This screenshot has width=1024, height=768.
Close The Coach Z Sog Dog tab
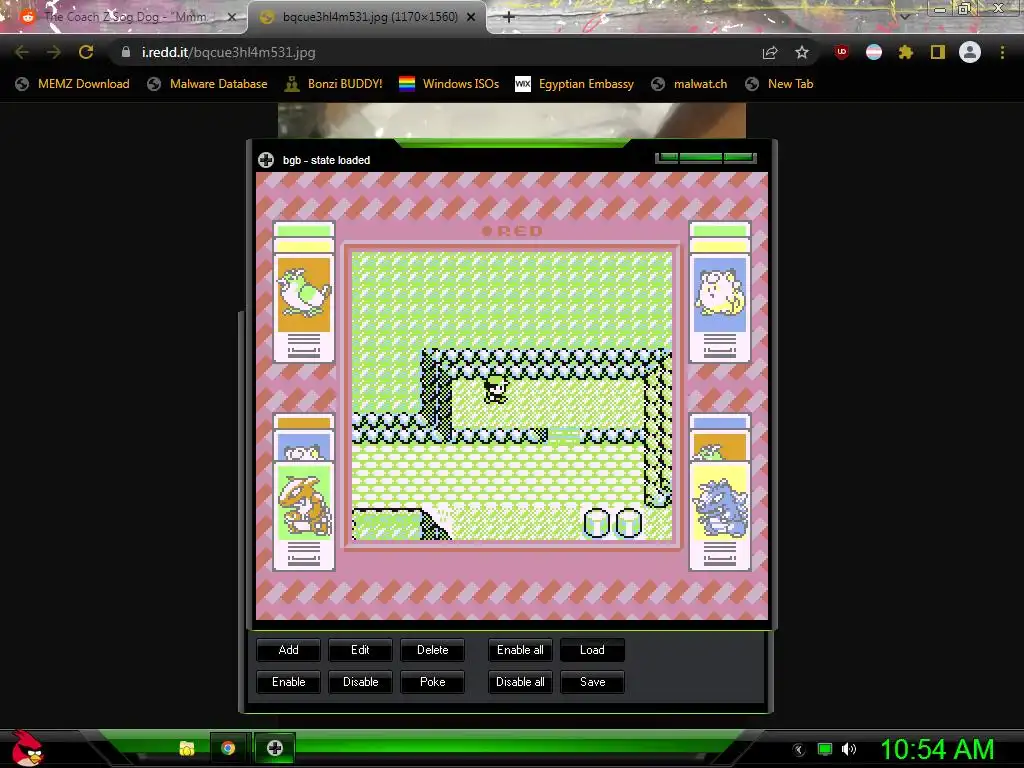click(232, 17)
